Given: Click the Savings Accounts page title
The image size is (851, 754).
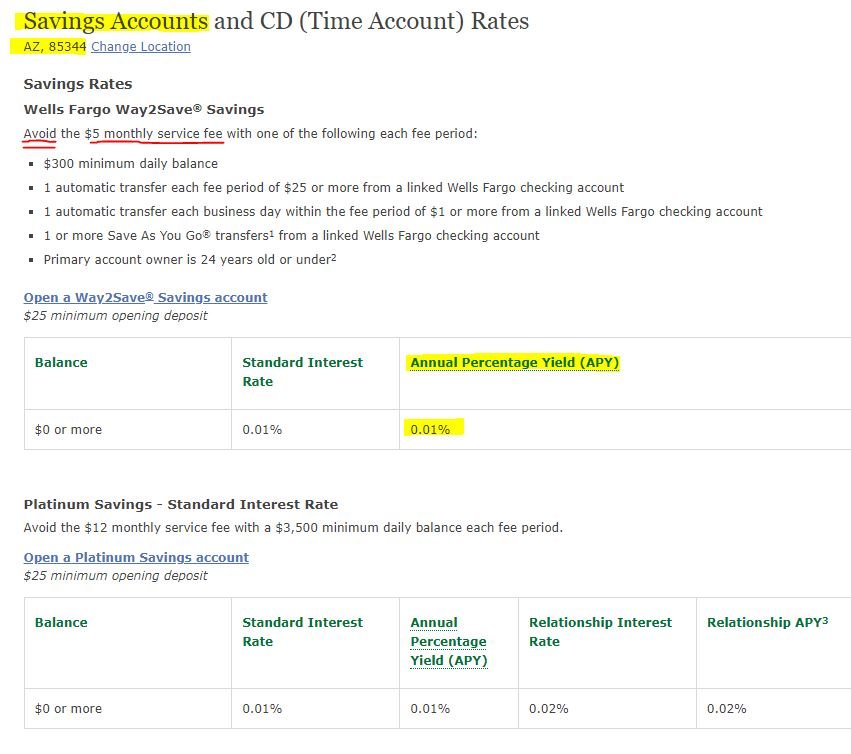Looking at the screenshot, I should click(x=116, y=21).
